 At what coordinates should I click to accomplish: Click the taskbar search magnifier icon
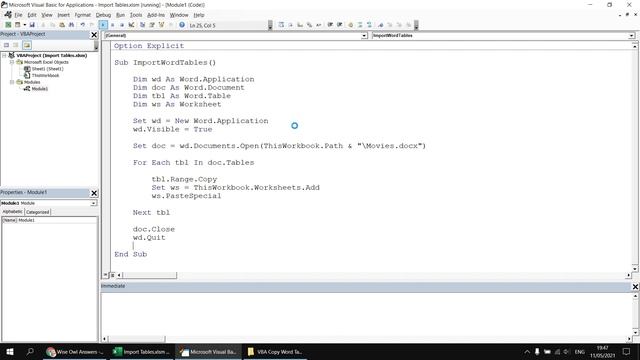[30, 351]
